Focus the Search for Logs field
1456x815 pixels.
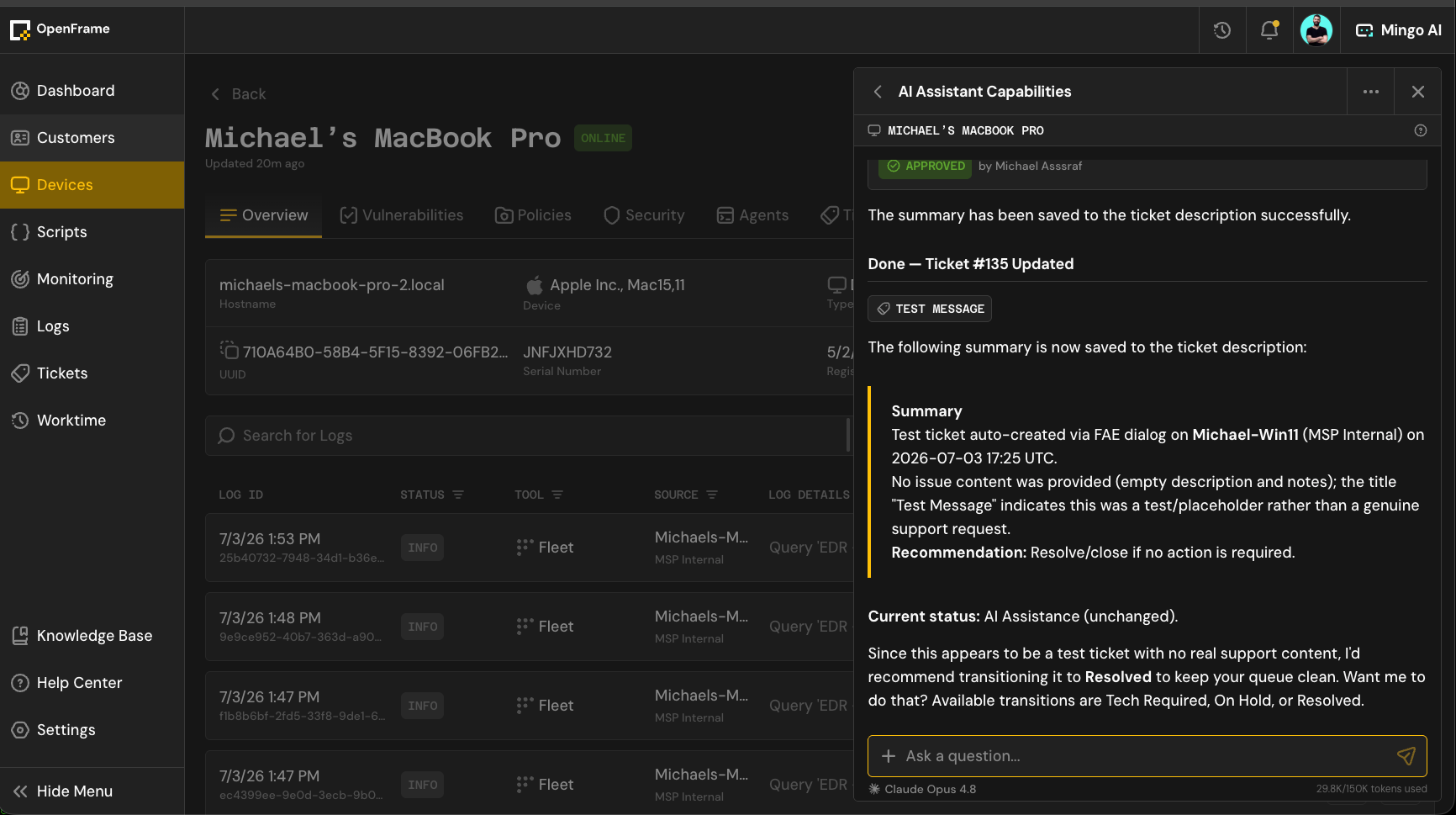click(x=530, y=436)
